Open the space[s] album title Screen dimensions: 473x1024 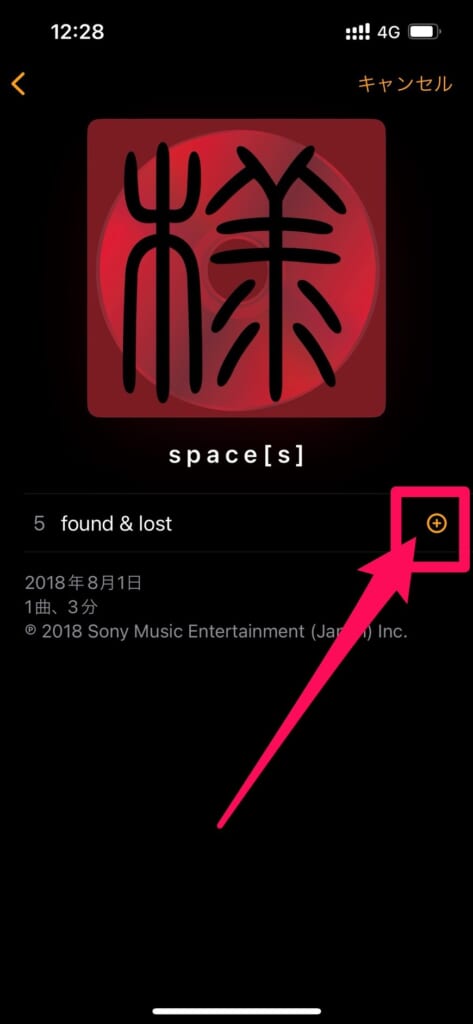[236, 456]
